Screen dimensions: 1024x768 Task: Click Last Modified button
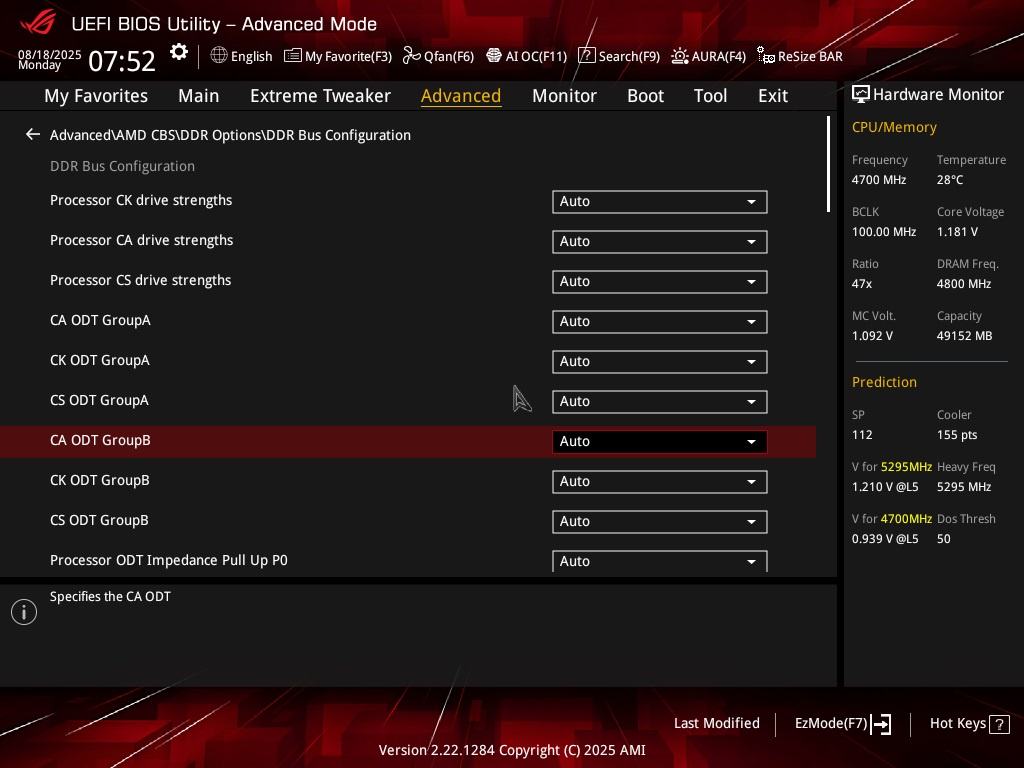(716, 723)
